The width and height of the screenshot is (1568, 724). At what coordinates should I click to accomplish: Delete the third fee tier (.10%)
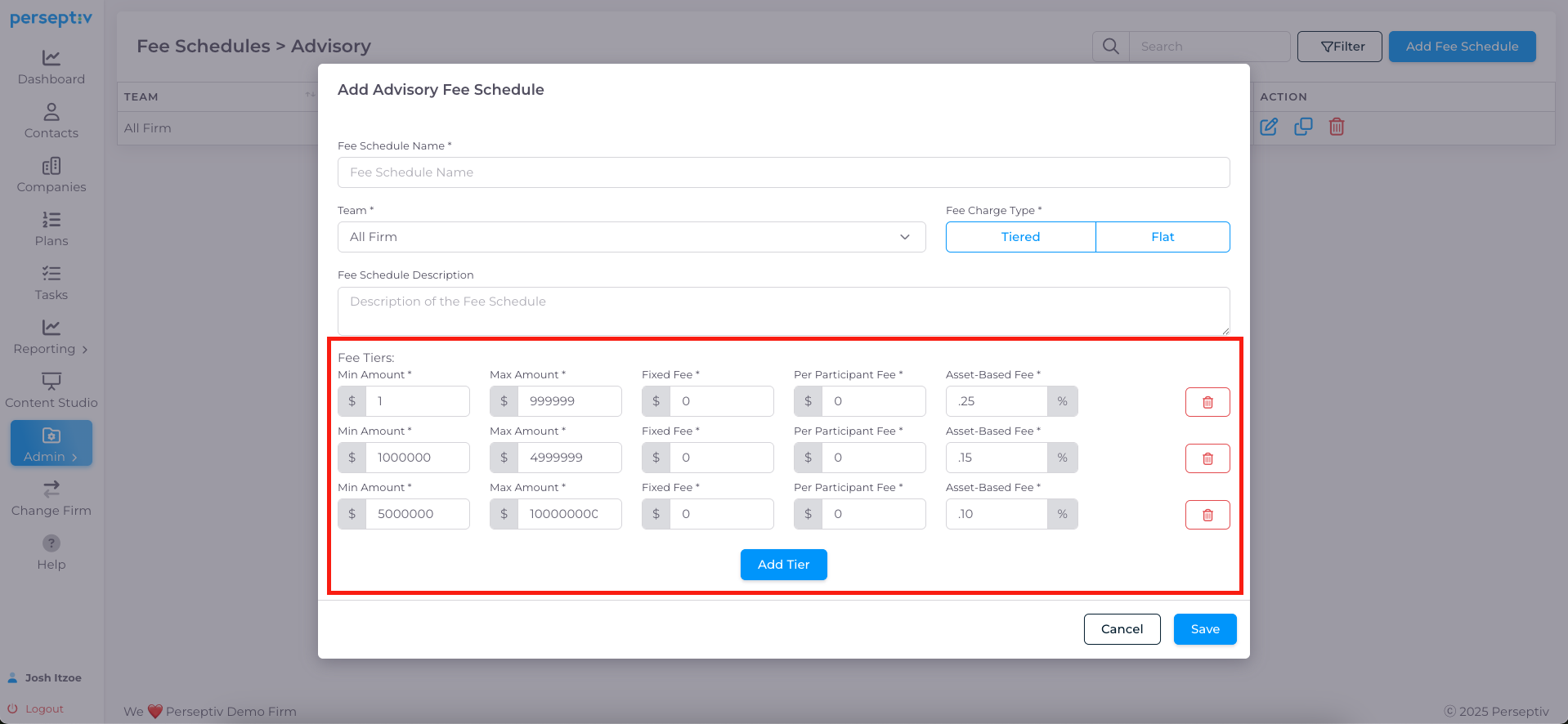click(x=1207, y=515)
